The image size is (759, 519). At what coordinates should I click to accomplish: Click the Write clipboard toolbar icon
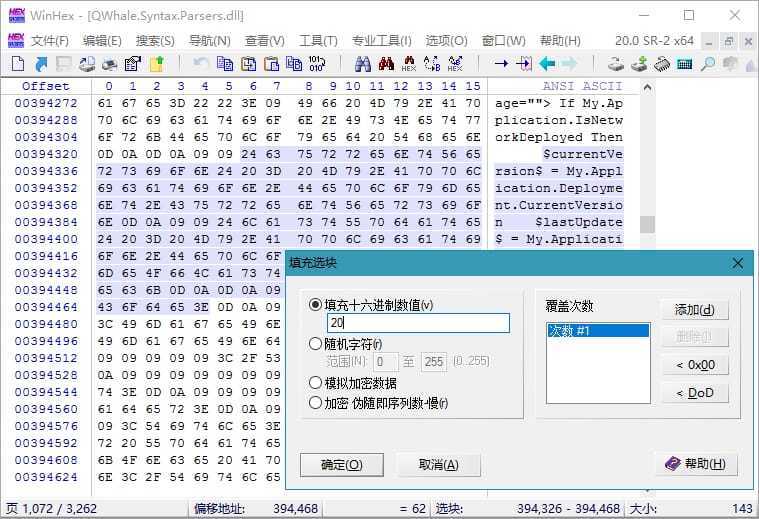tap(248, 63)
